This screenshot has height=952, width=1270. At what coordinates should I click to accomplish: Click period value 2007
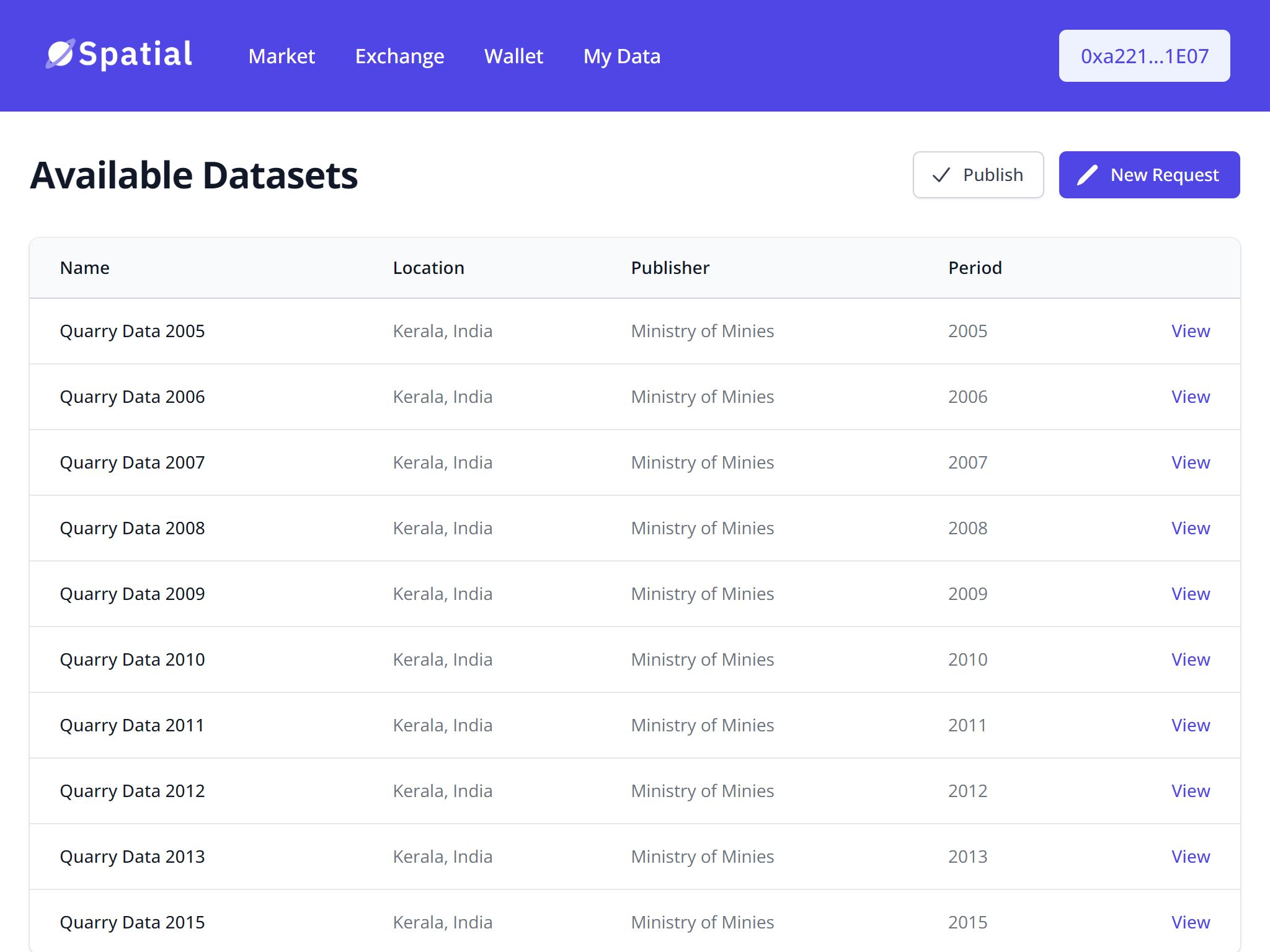tap(967, 462)
